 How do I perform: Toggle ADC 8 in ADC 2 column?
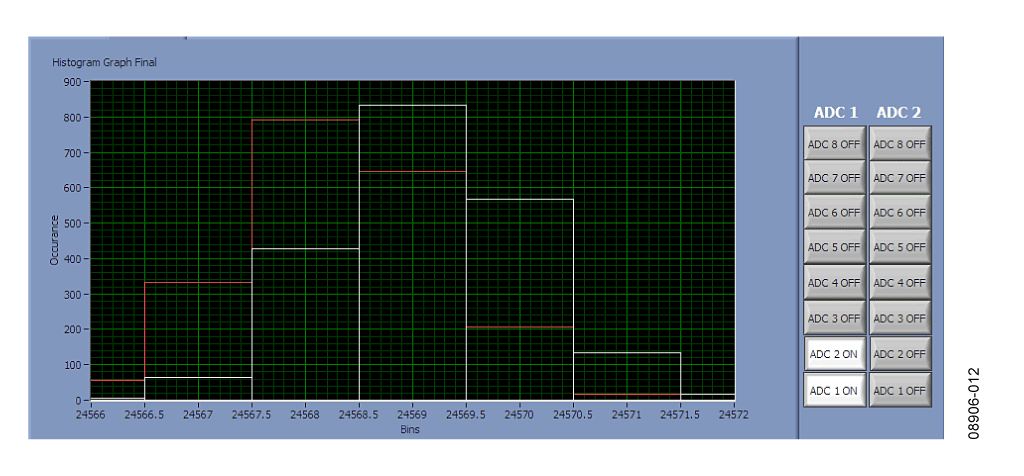(x=899, y=144)
